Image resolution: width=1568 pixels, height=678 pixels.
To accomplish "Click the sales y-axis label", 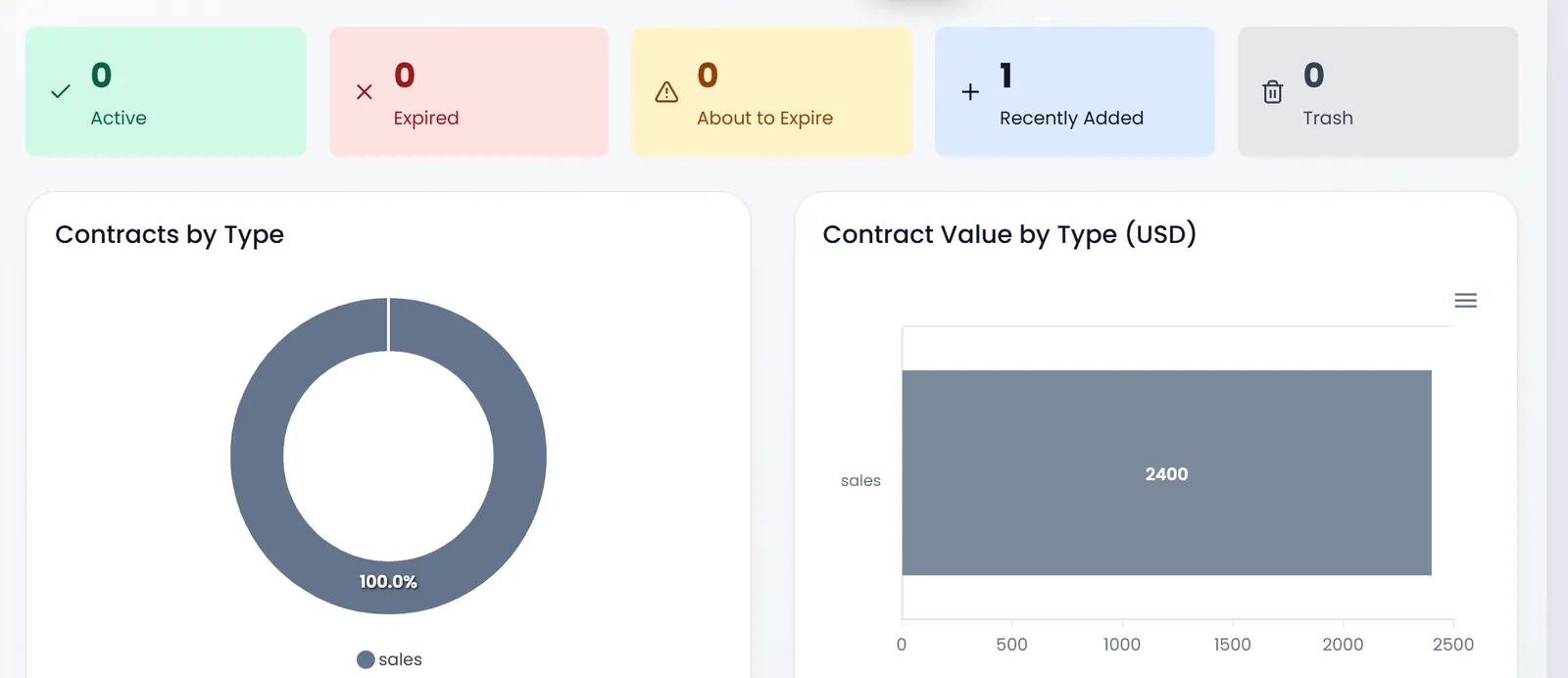I will point(860,480).
